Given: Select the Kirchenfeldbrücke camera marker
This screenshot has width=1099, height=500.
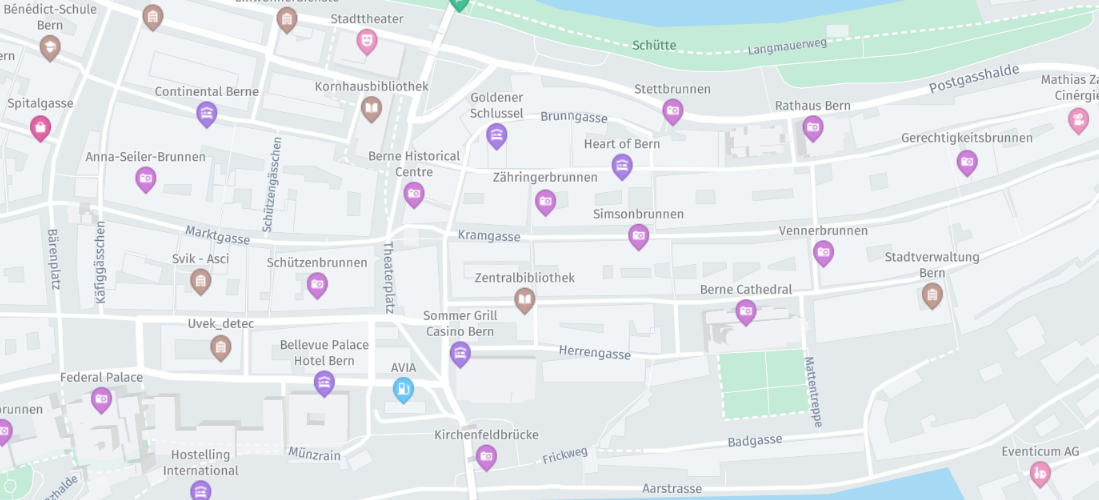Looking at the screenshot, I should click(486, 457).
